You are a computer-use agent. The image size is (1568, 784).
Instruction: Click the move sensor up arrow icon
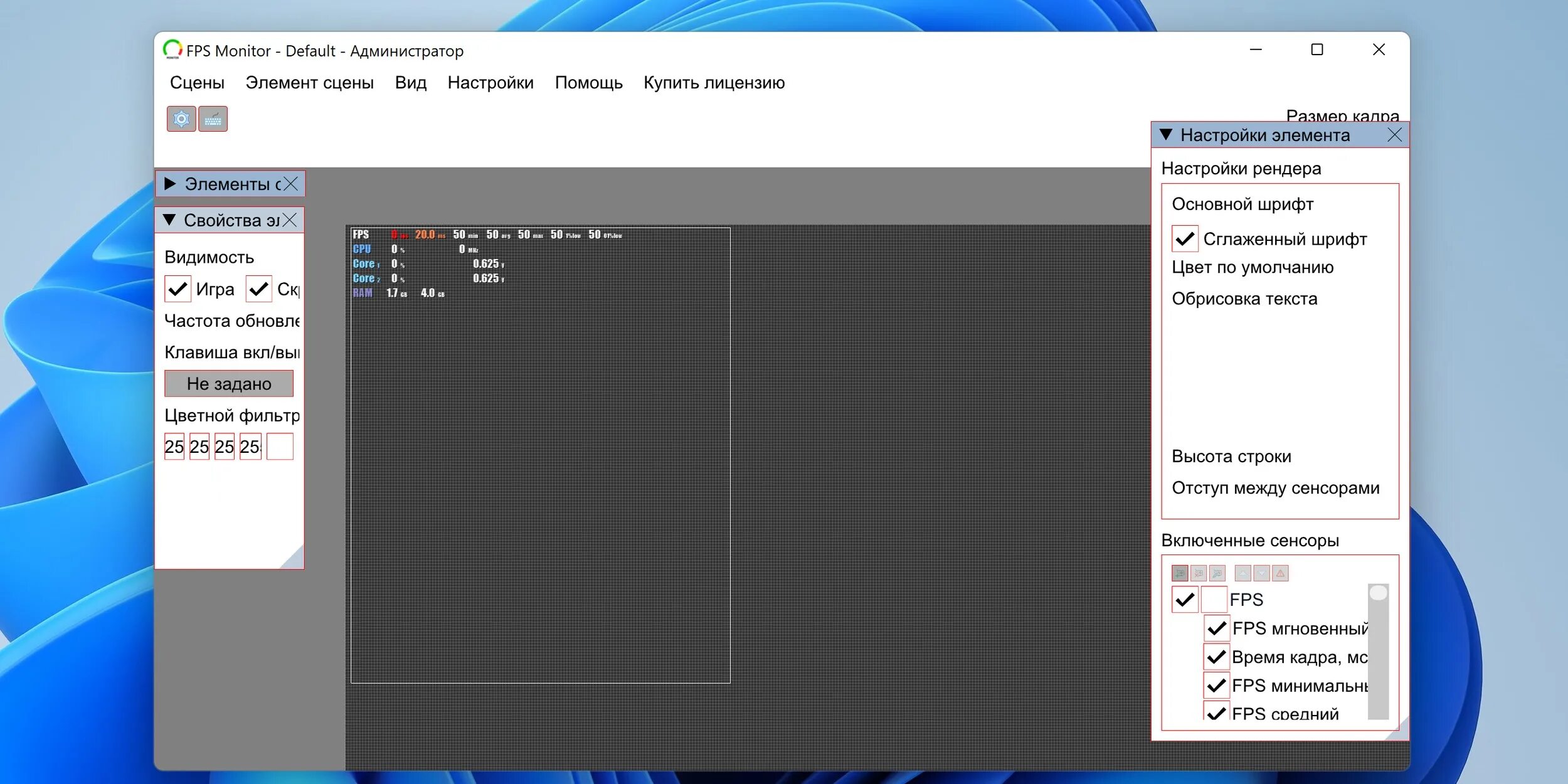coord(1242,573)
